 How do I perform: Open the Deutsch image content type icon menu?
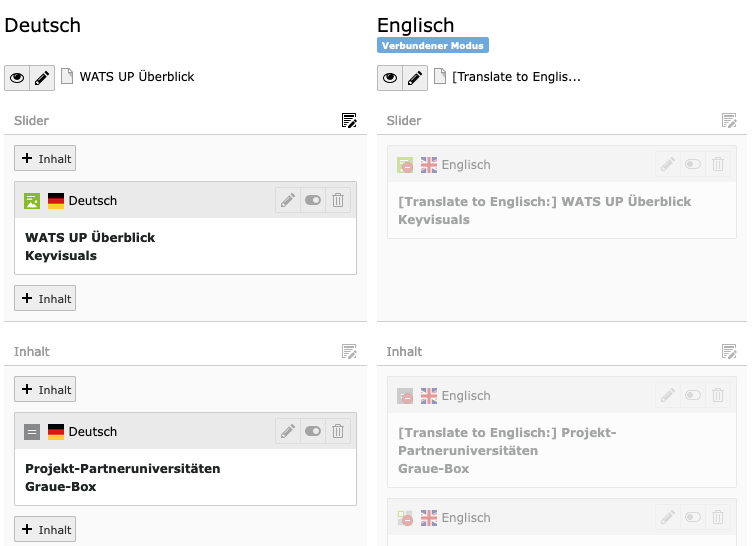click(32, 201)
